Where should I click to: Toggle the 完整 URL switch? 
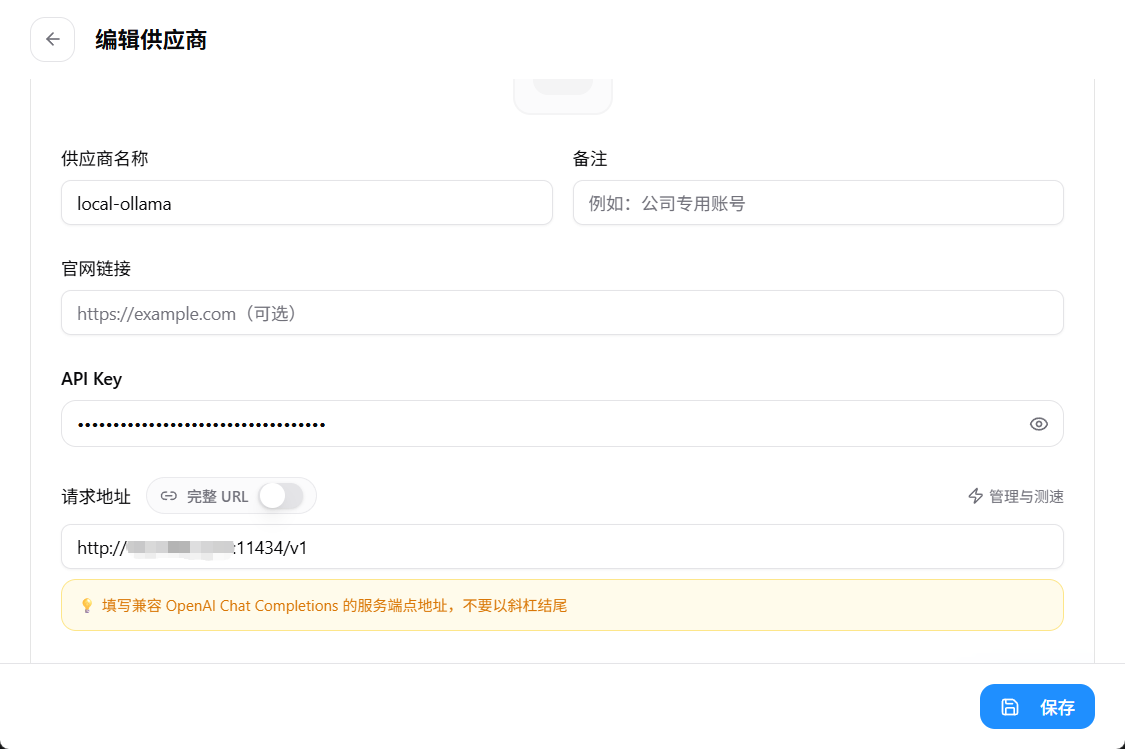[x=281, y=496]
